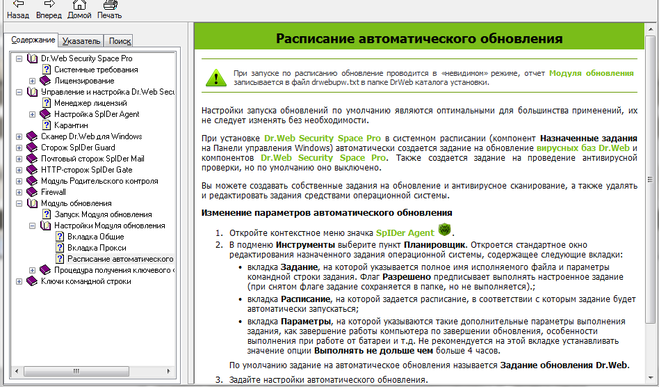Open the вирусных баз Dr.Web link
Viewport: 659px width, 387px height.
pos(583,148)
